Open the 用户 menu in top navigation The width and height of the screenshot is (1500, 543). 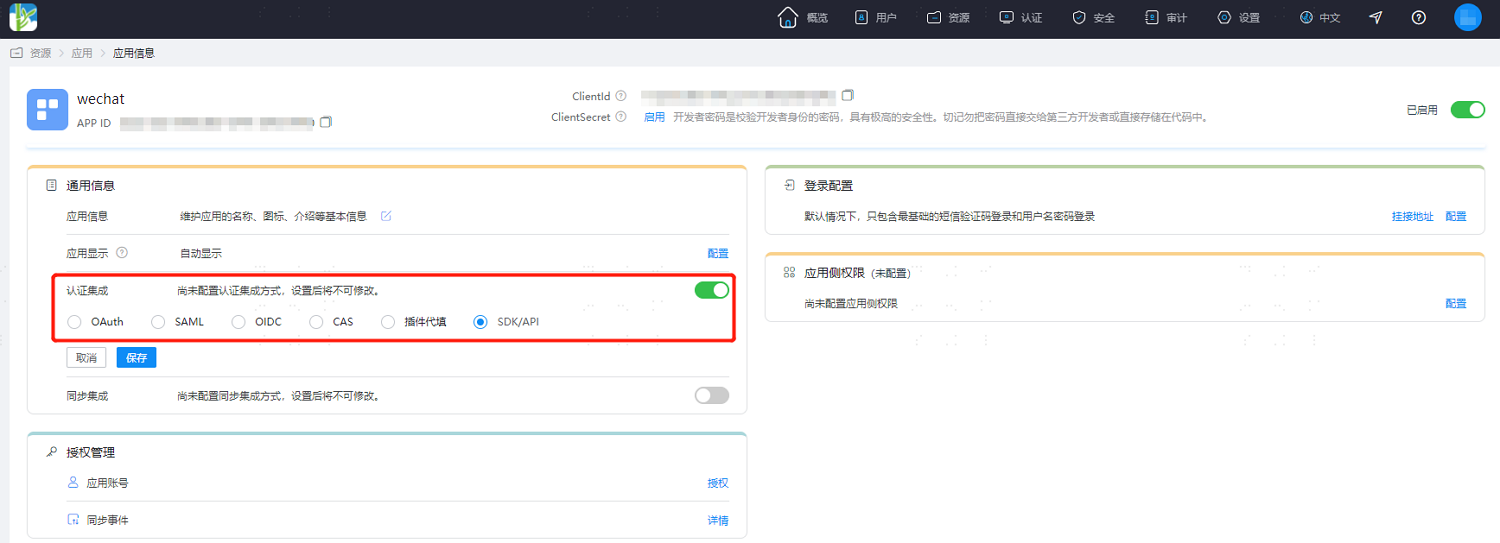pos(875,18)
